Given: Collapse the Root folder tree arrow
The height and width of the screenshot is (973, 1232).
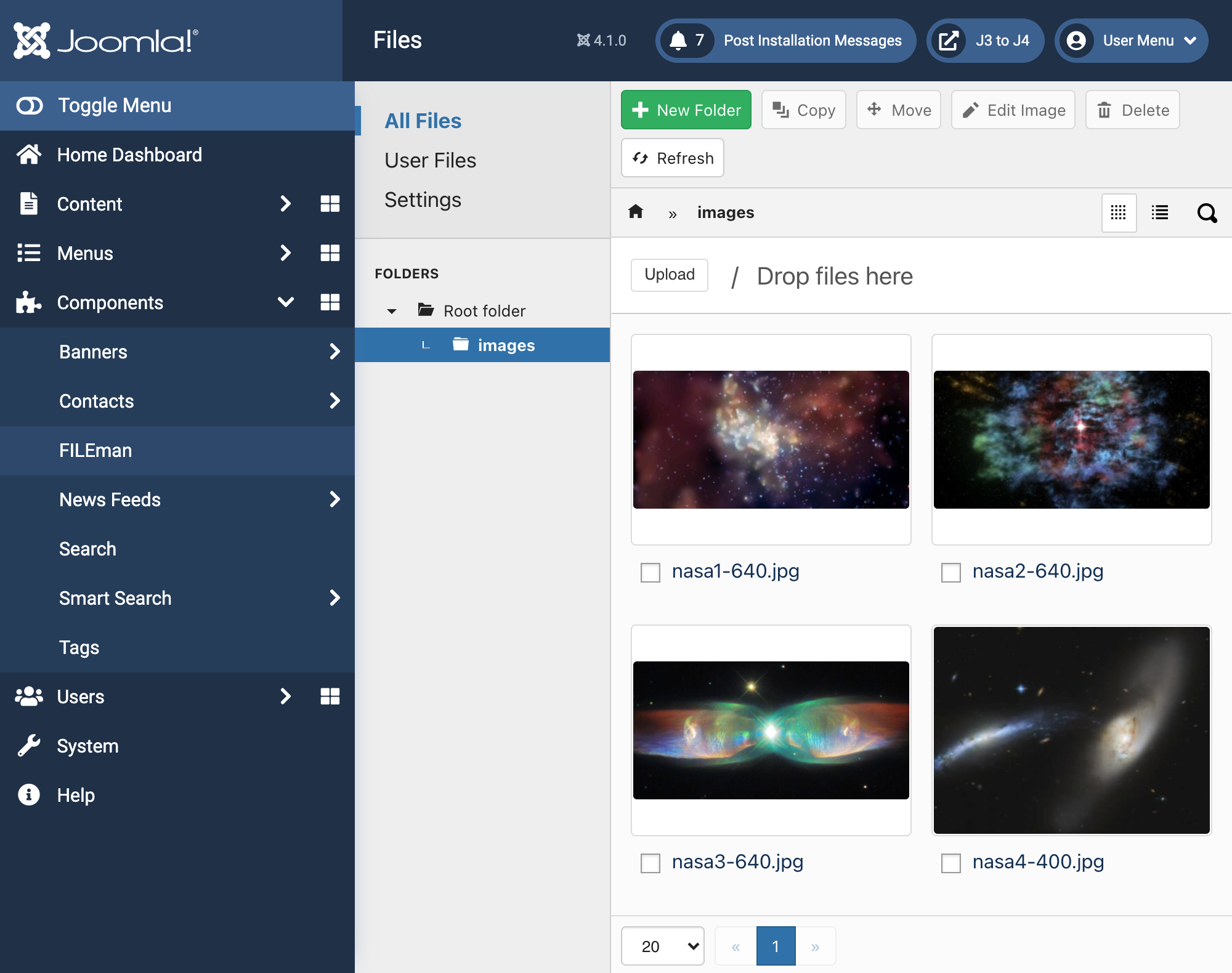Looking at the screenshot, I should [x=391, y=311].
